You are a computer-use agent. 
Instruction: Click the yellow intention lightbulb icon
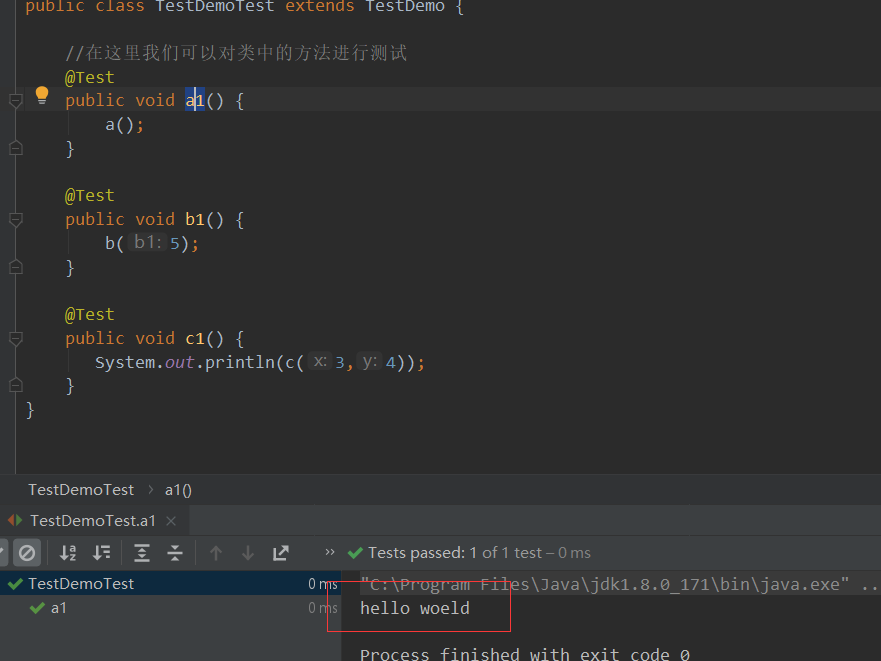point(42,96)
